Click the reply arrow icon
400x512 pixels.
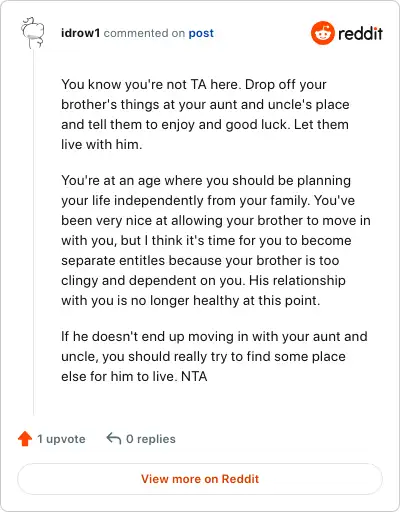(113, 438)
